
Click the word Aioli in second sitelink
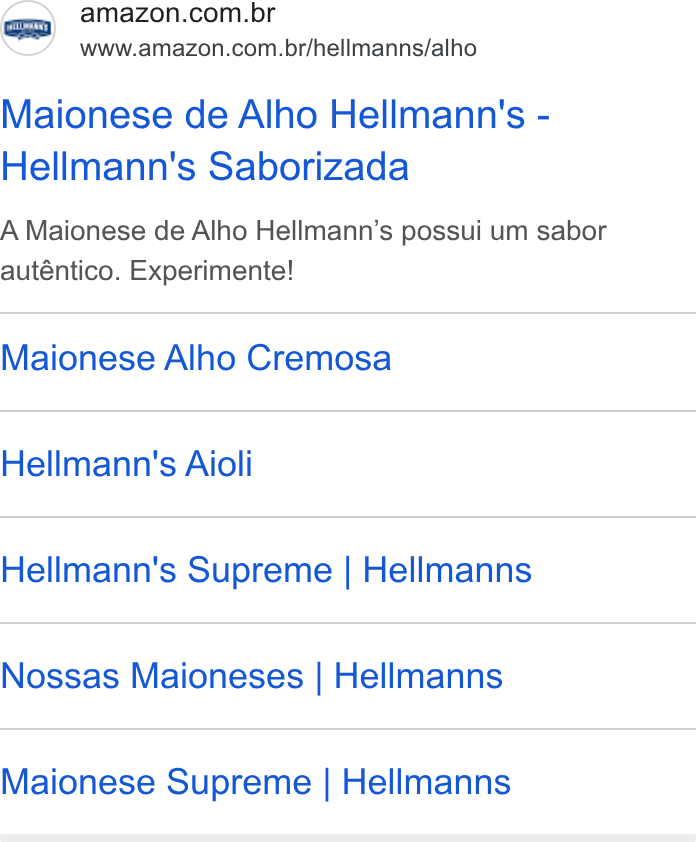pyautogui.click(x=219, y=464)
